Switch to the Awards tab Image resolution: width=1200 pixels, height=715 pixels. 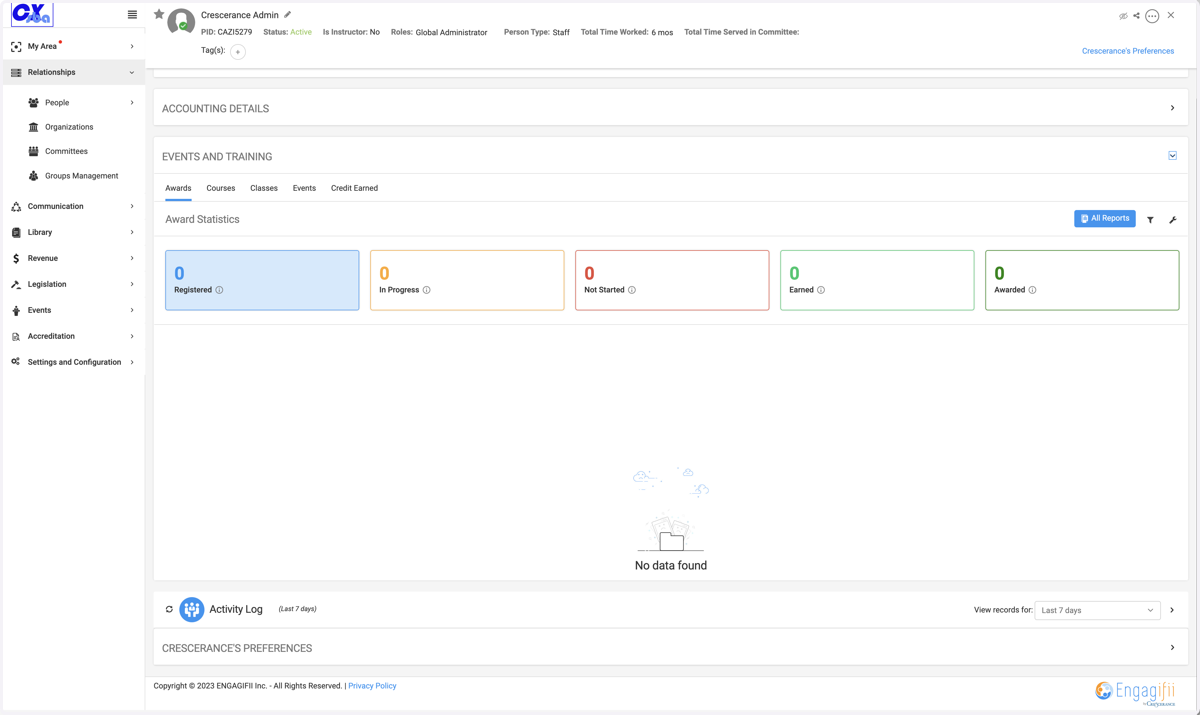point(178,188)
